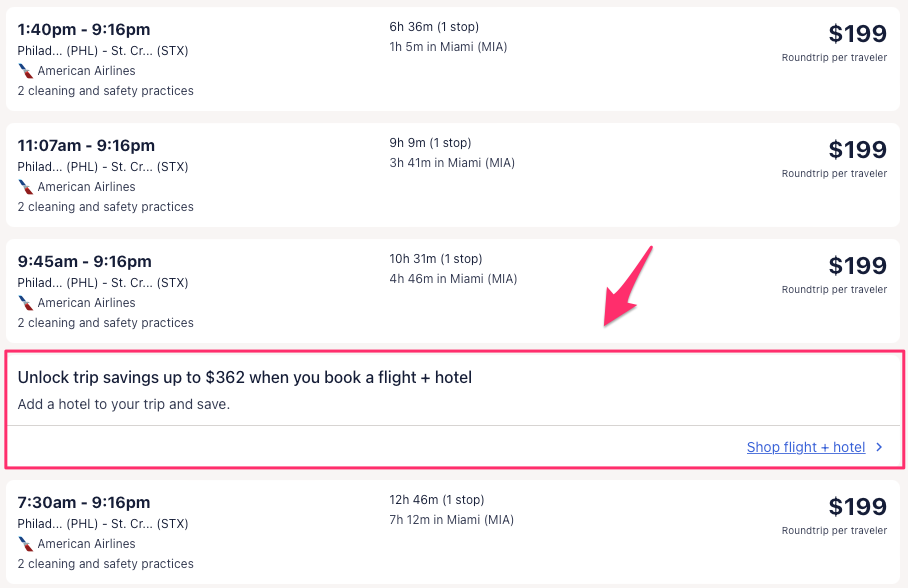Click $199 price on the 12h 46m flight

pos(857,507)
